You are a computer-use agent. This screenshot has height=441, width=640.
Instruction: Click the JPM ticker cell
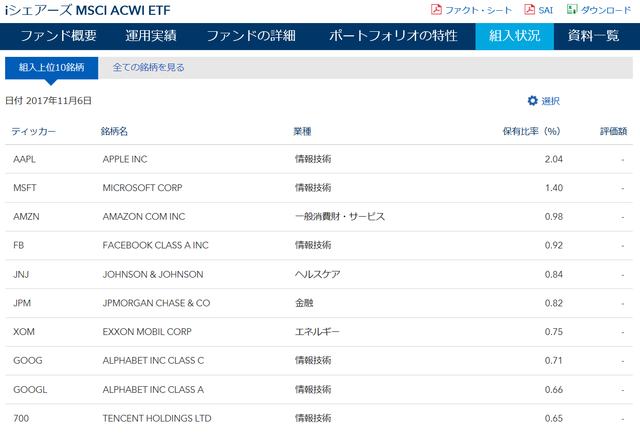point(22,303)
